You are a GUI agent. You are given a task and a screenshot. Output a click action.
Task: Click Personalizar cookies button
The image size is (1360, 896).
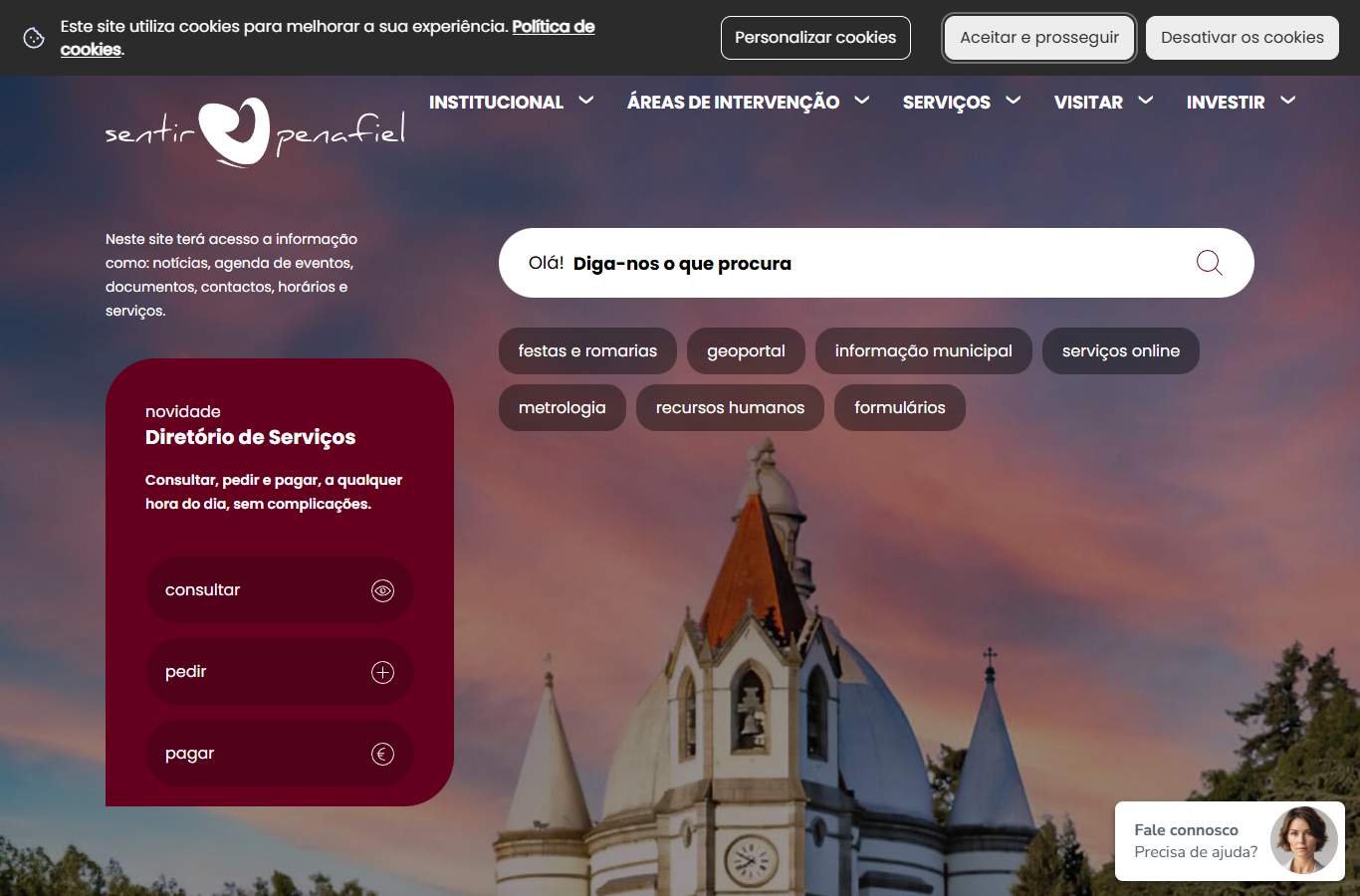(x=815, y=38)
